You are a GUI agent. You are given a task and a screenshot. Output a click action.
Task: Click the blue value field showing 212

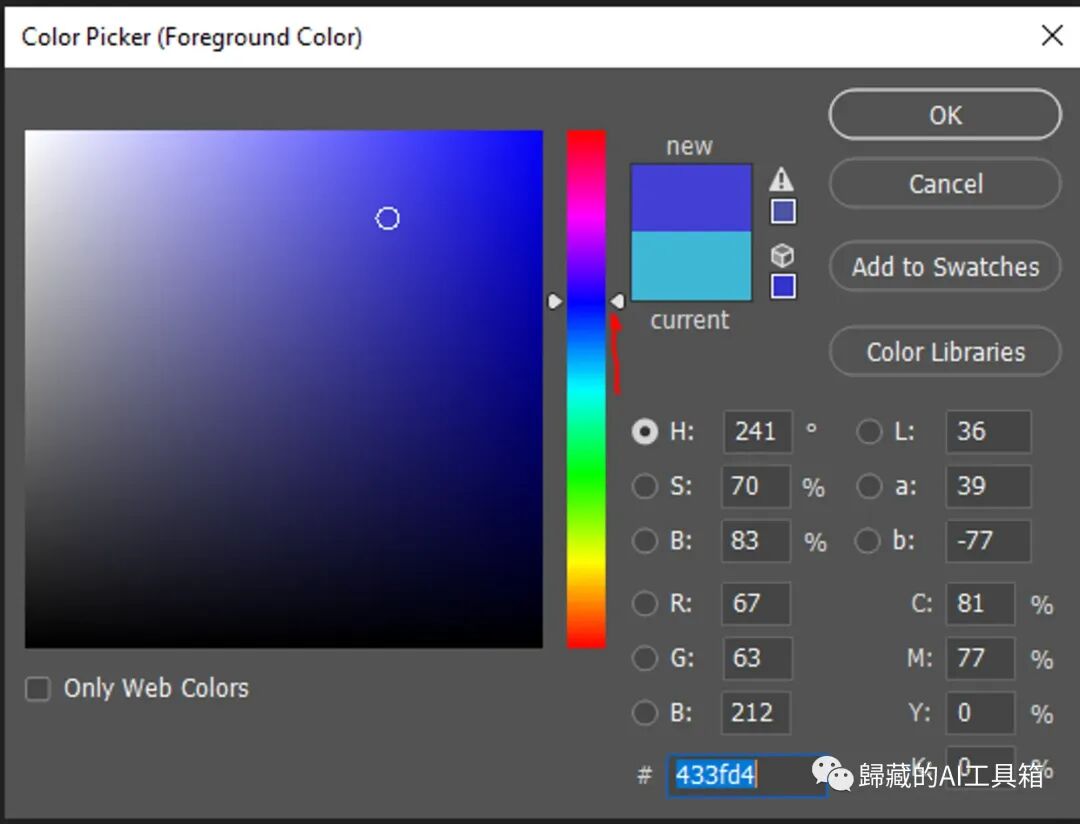(756, 712)
